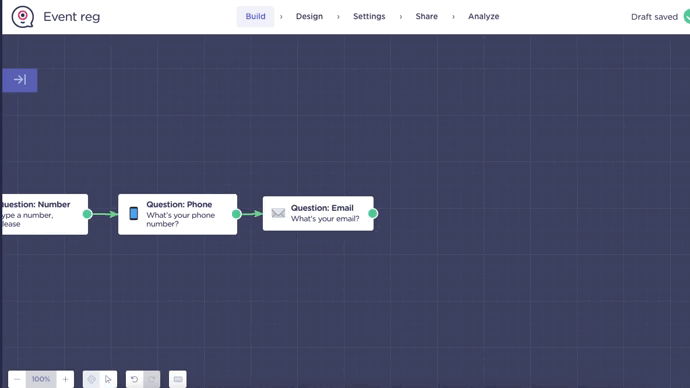Select the pointer cursor tool
Viewport: 690px width, 388px height.
[108, 379]
